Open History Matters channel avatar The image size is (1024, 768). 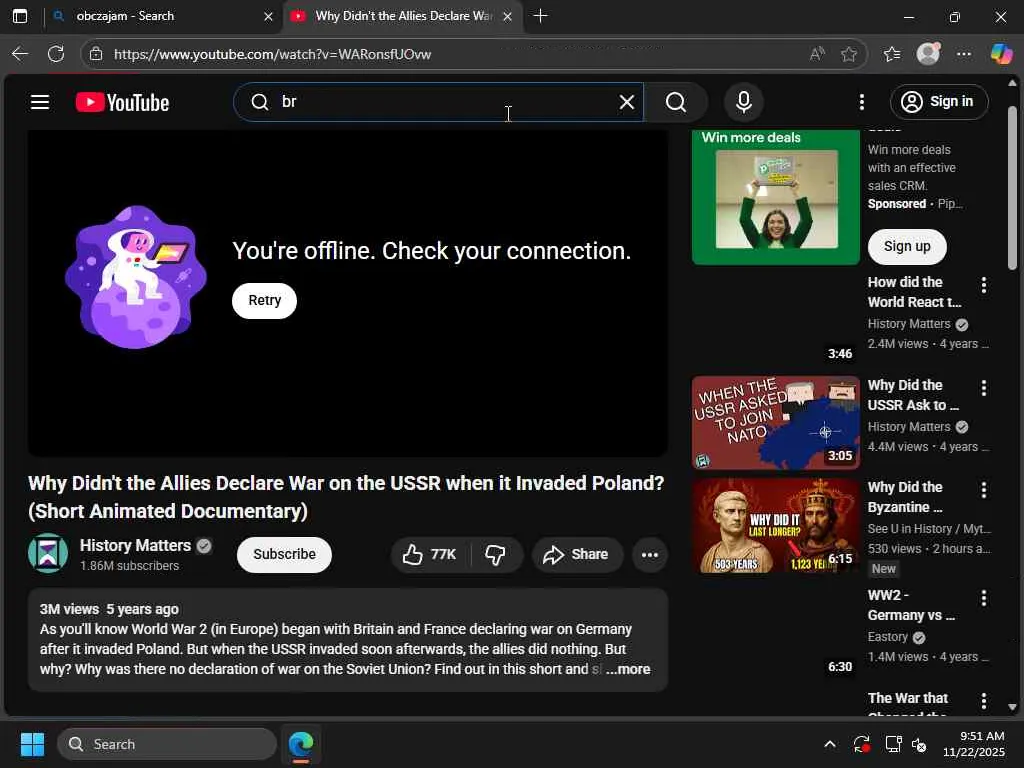[x=48, y=553]
